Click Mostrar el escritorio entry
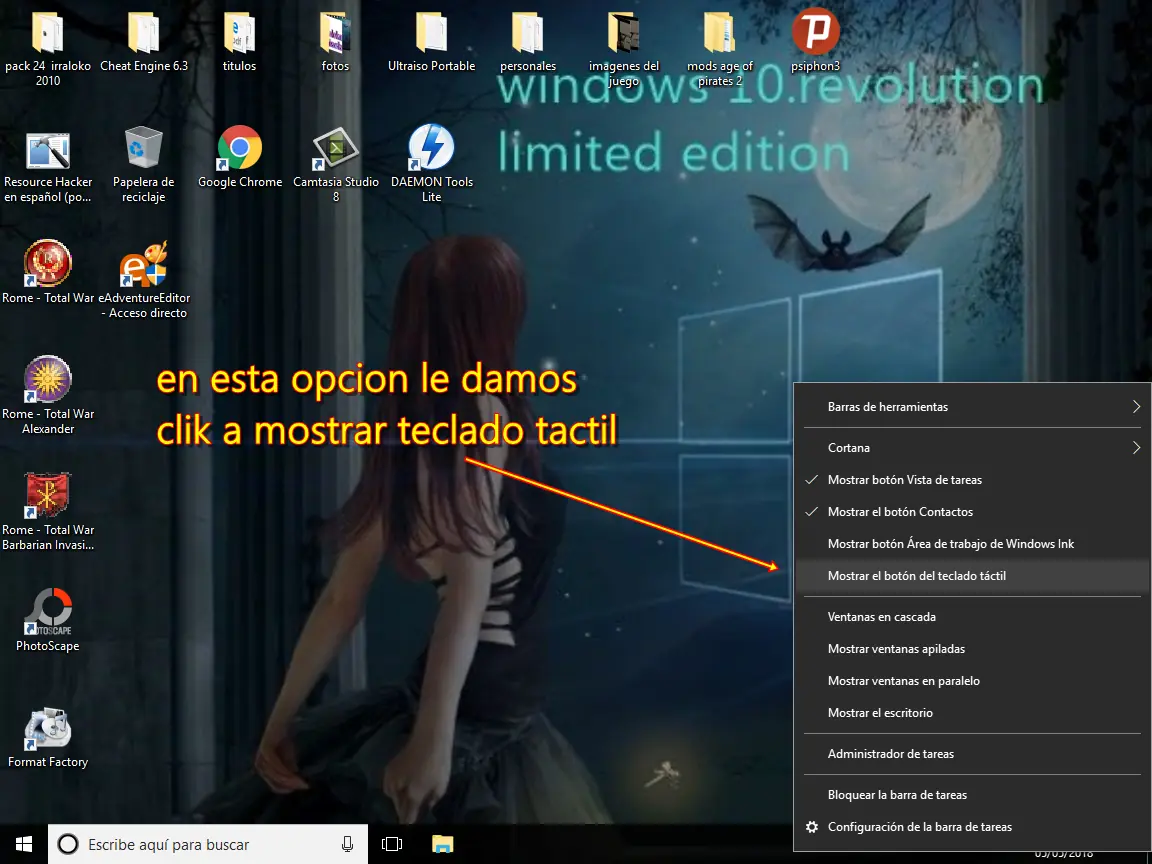Image resolution: width=1152 pixels, height=864 pixels. point(973,713)
